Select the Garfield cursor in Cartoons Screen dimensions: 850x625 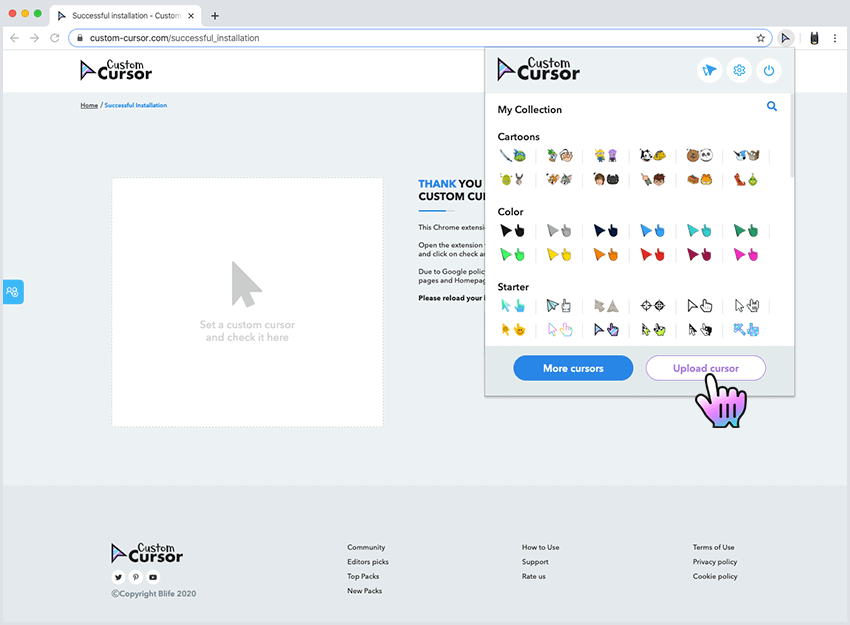[702, 179]
